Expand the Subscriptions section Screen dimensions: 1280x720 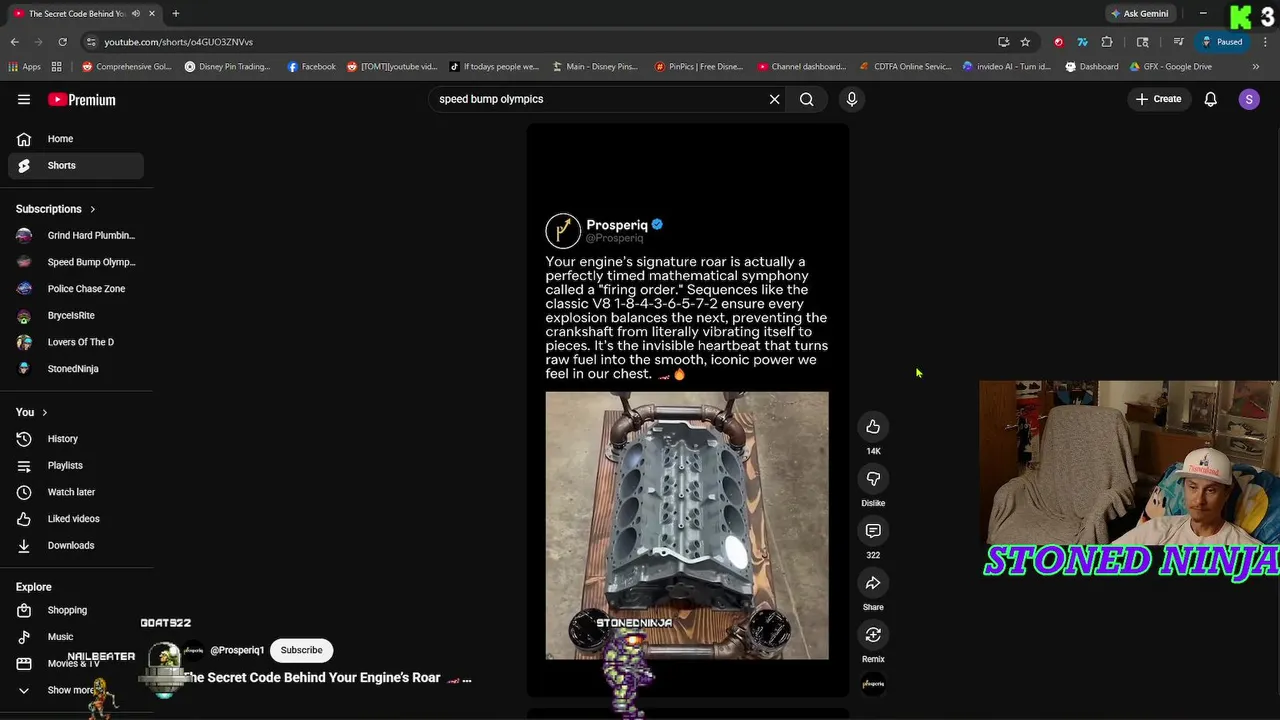click(56, 209)
